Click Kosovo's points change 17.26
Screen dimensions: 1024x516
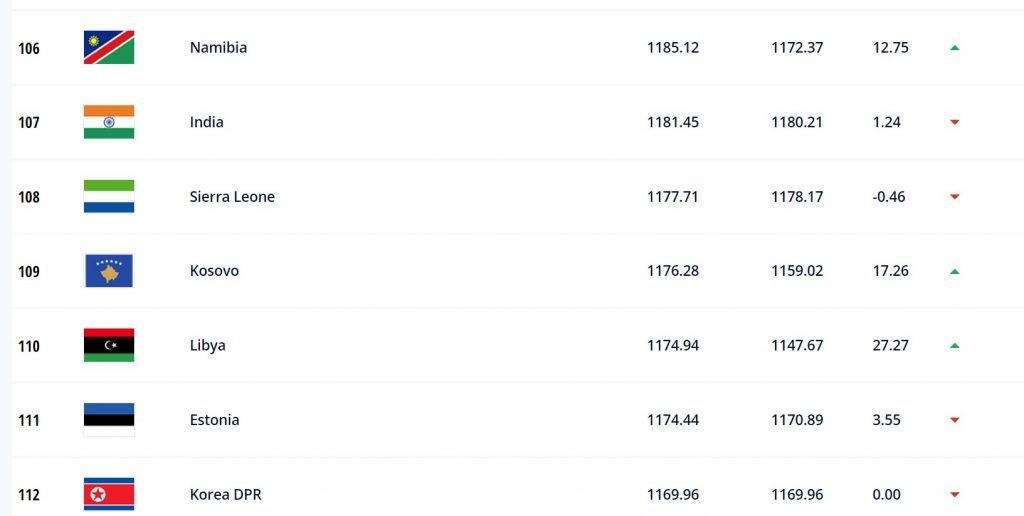click(x=890, y=271)
